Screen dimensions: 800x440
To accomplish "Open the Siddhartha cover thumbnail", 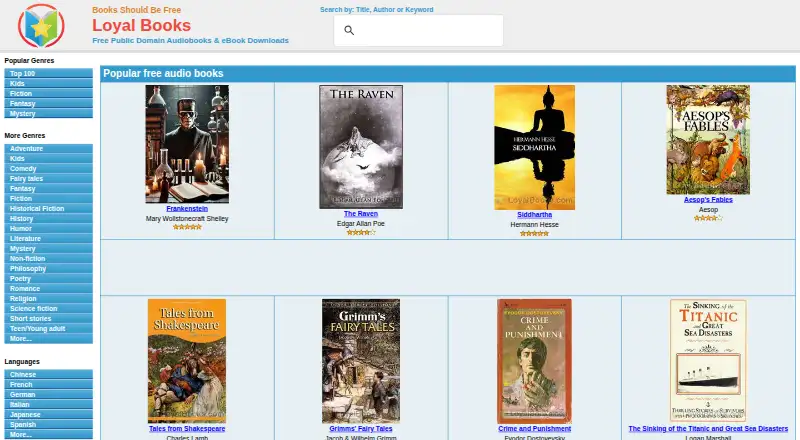I will click(534, 147).
